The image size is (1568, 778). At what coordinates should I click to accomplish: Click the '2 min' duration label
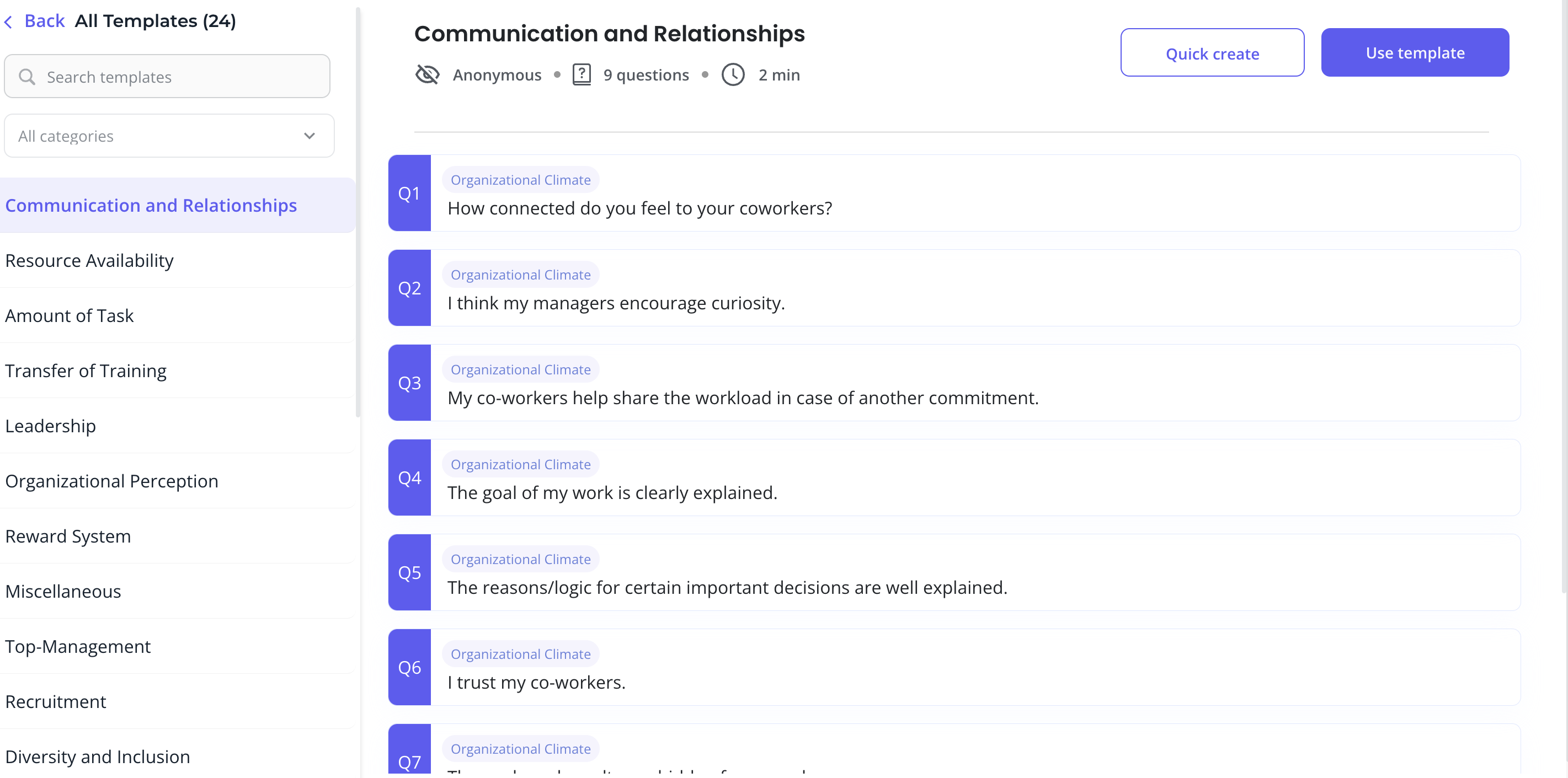(779, 75)
